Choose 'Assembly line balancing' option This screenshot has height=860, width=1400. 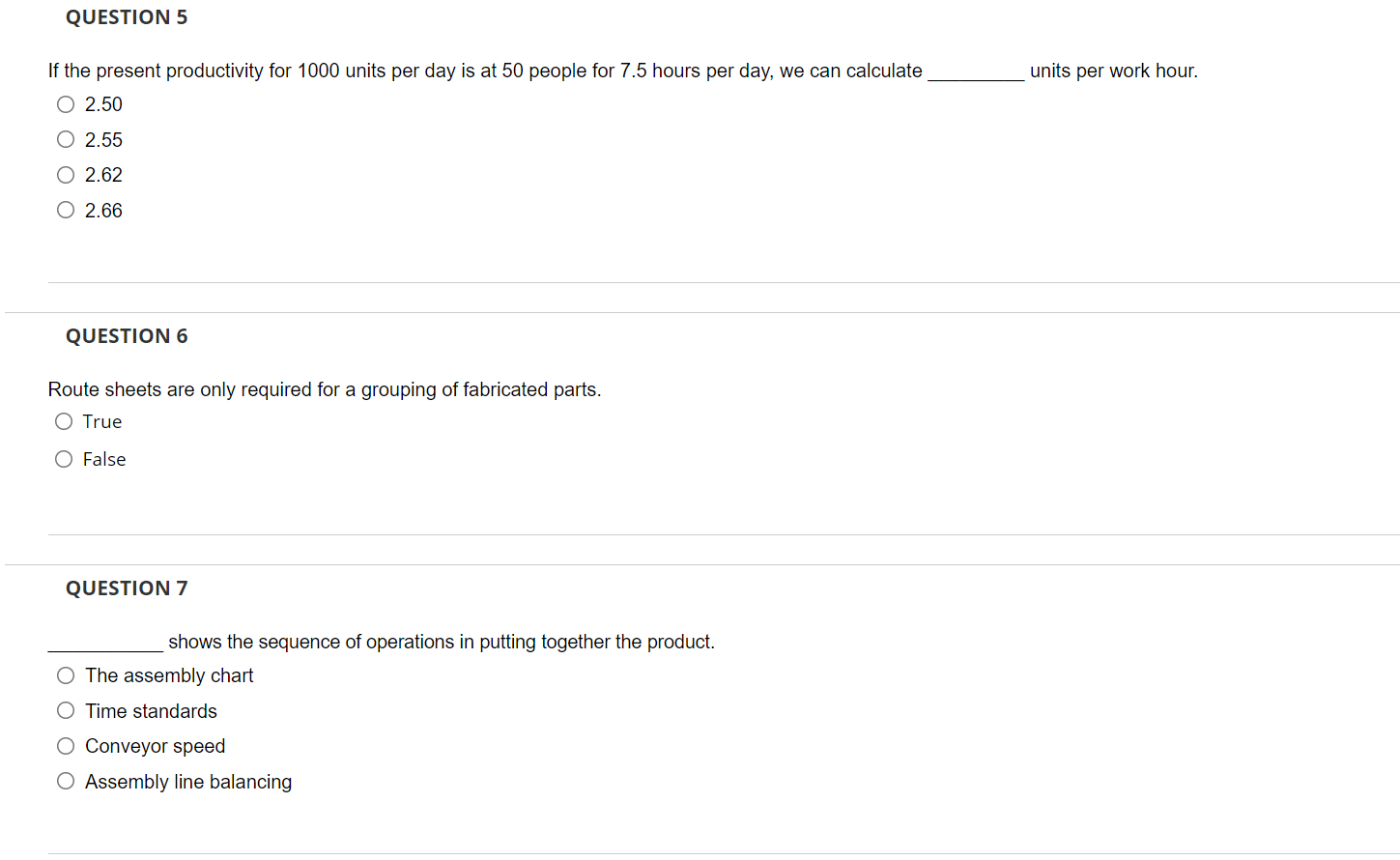point(65,780)
